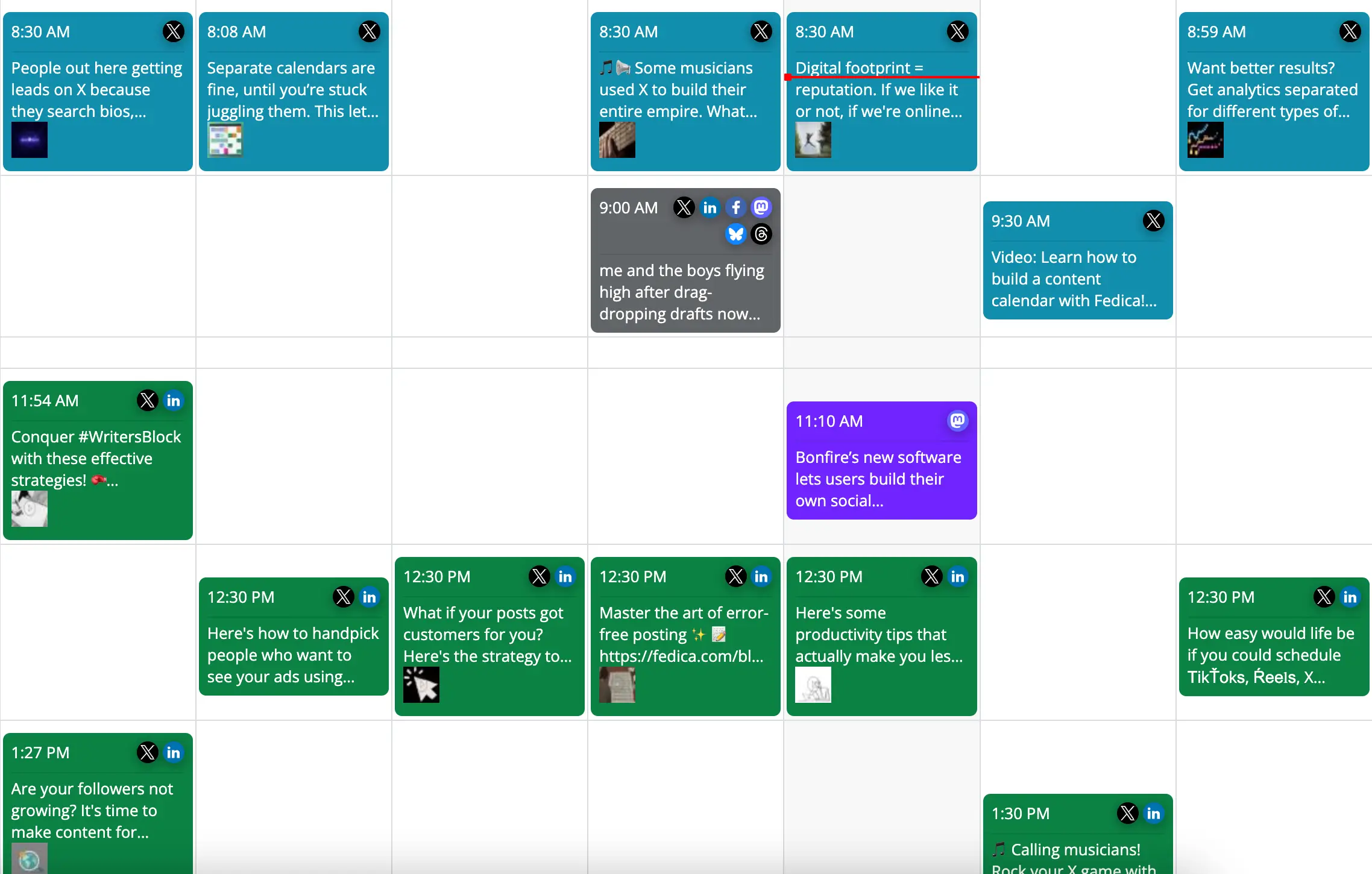This screenshot has width=1372, height=874.
Task: Open the 'Here's how to handpick' 12:30 PM post
Action: coord(293,655)
